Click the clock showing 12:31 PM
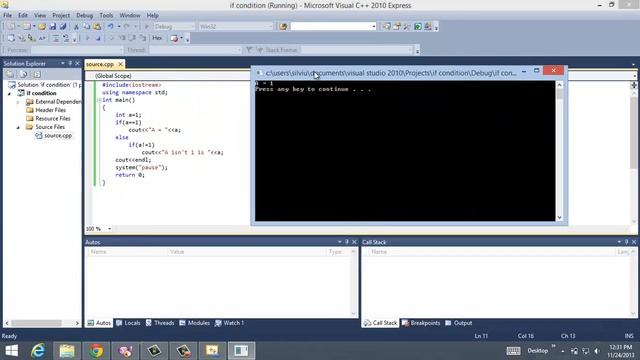640x360 pixels. (620, 347)
